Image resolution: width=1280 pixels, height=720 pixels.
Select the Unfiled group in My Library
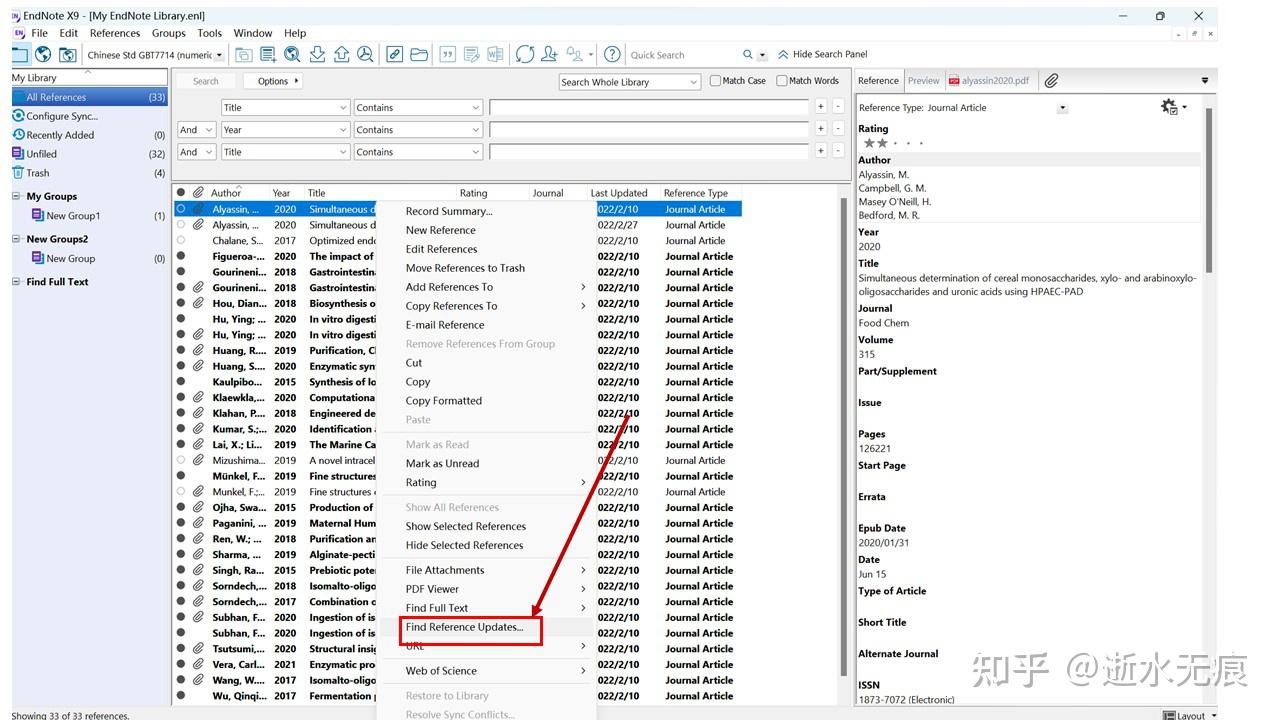(x=89, y=154)
